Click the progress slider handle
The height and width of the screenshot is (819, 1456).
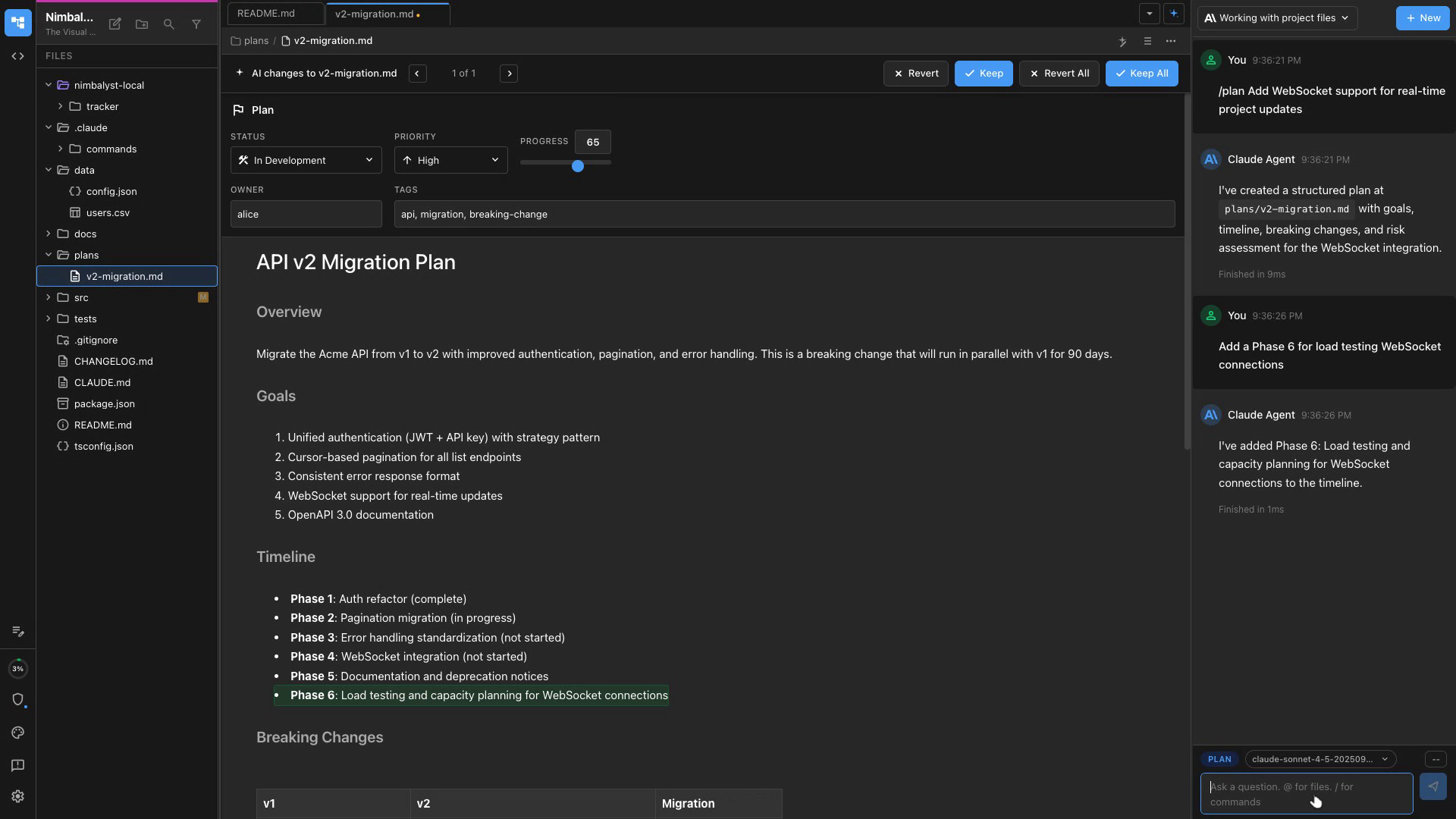pyautogui.click(x=578, y=166)
